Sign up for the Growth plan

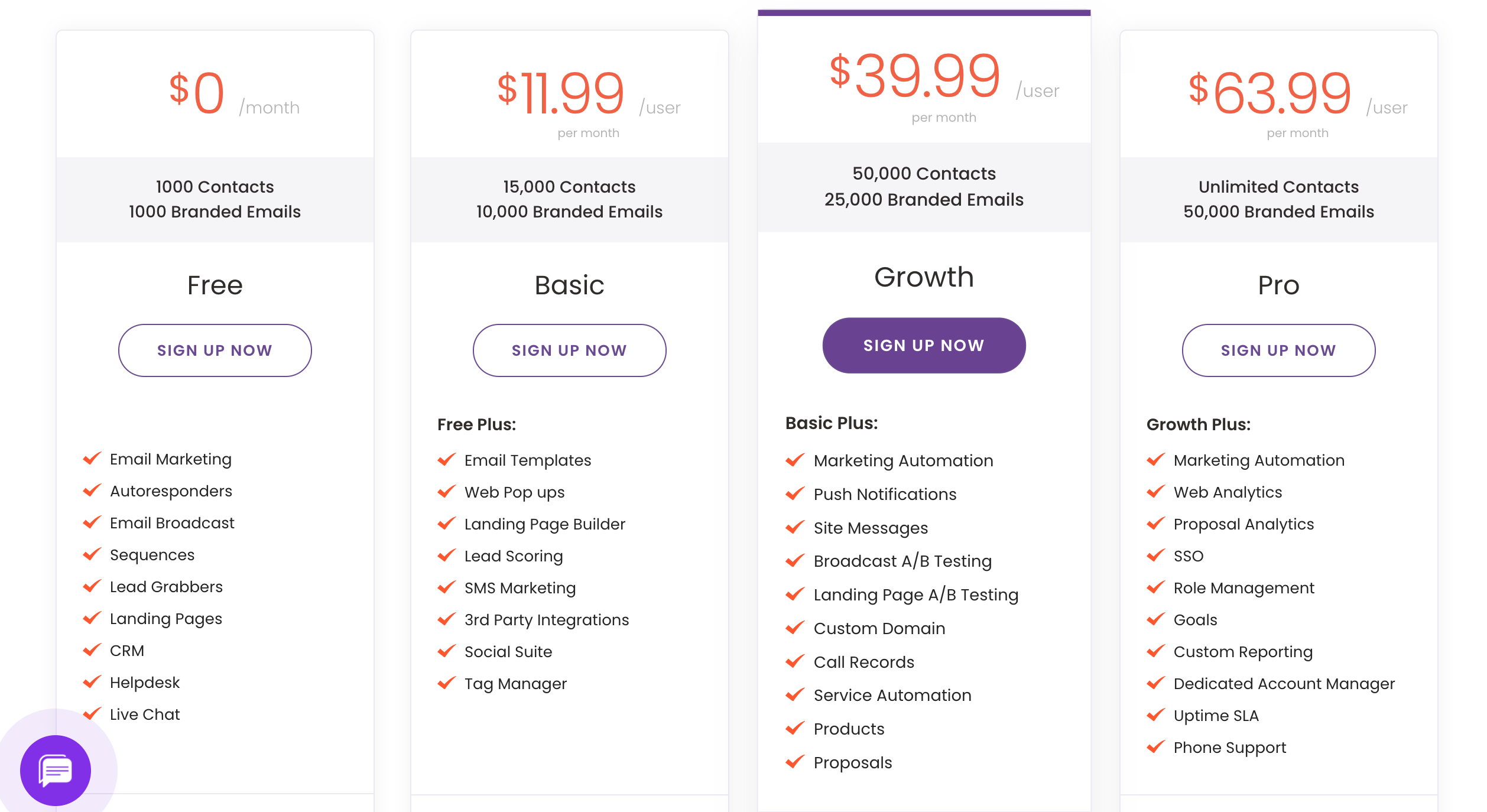click(924, 345)
